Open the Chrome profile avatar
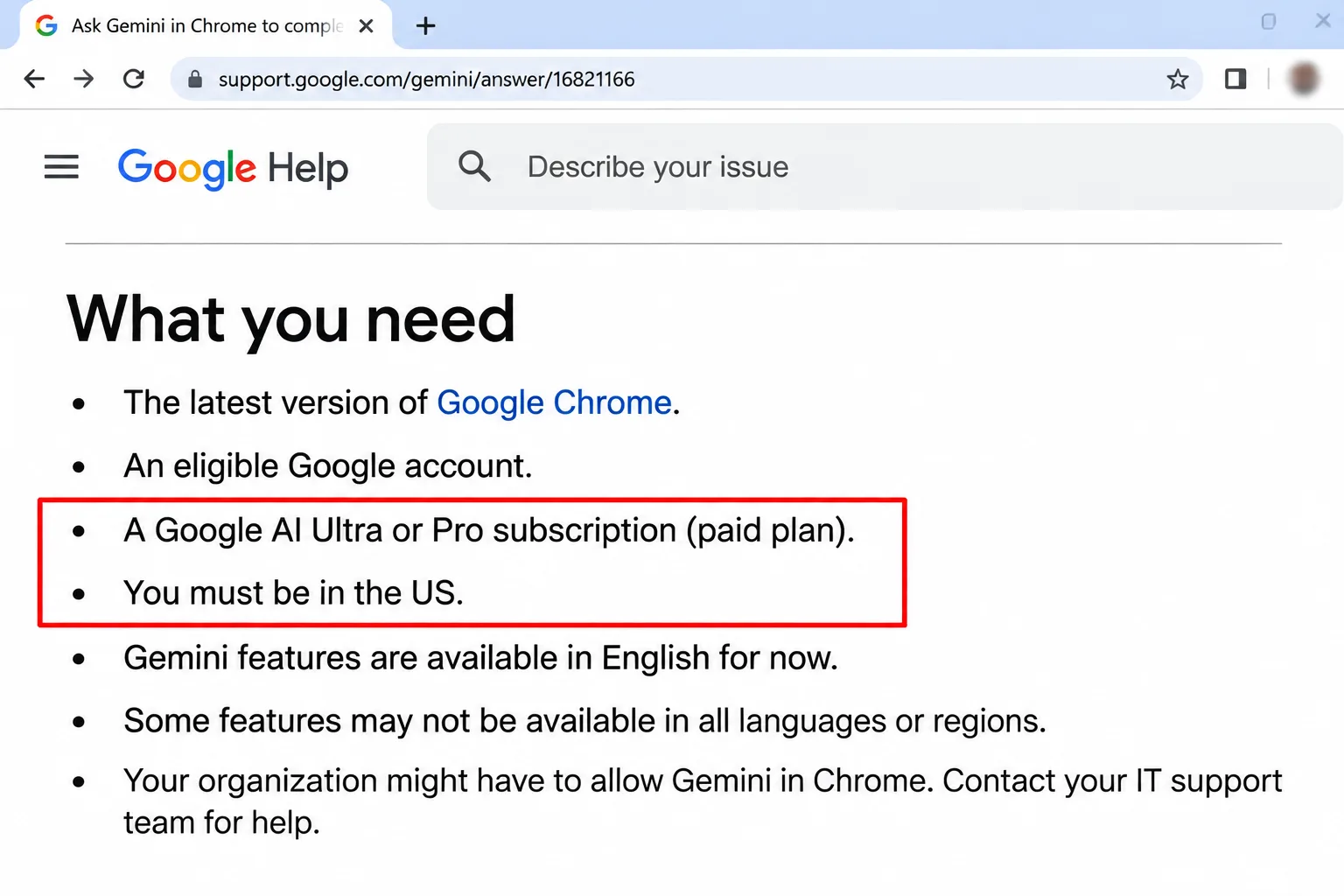Viewport: 1344px width, 896px height. tap(1304, 79)
